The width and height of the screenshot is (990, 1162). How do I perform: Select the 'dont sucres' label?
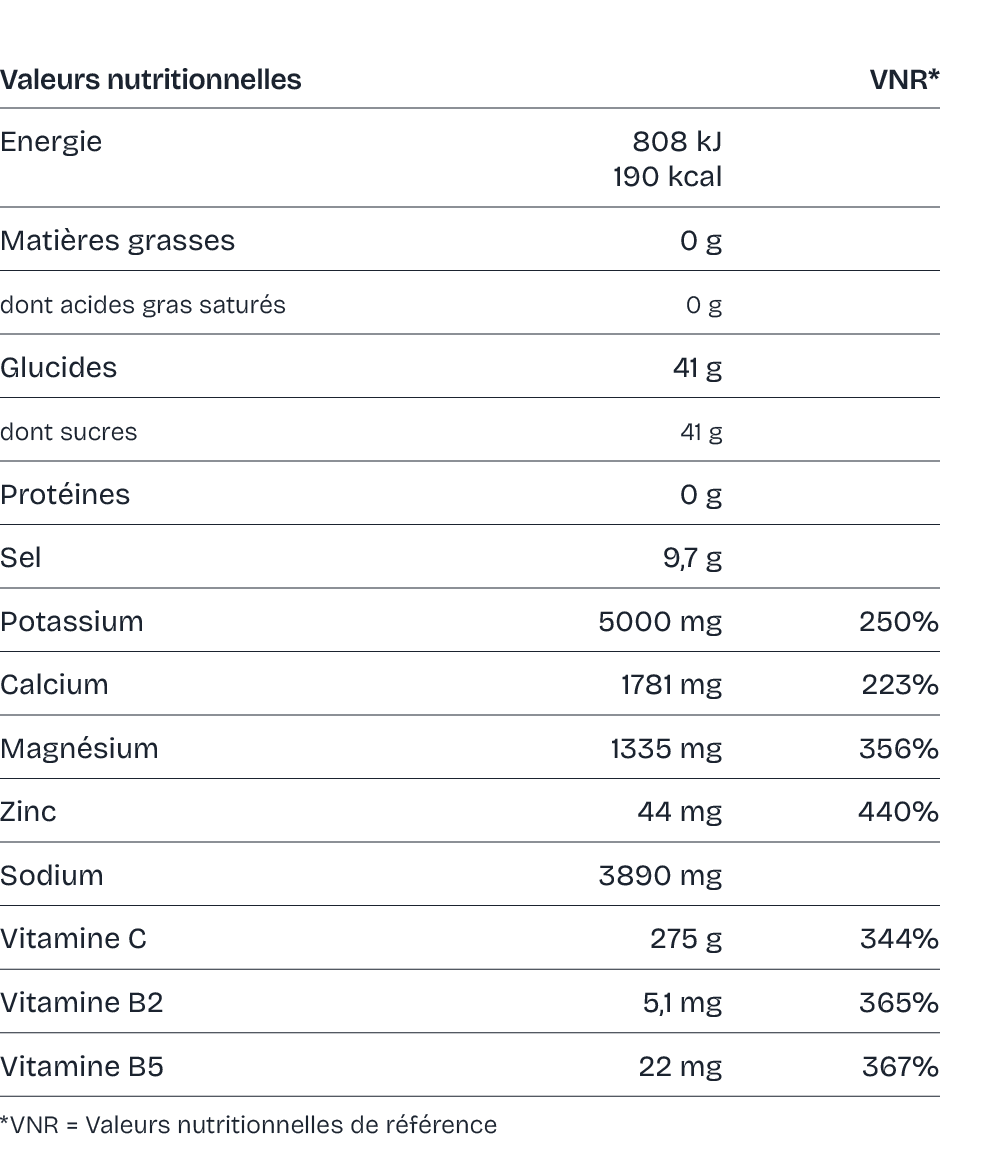click(x=68, y=431)
